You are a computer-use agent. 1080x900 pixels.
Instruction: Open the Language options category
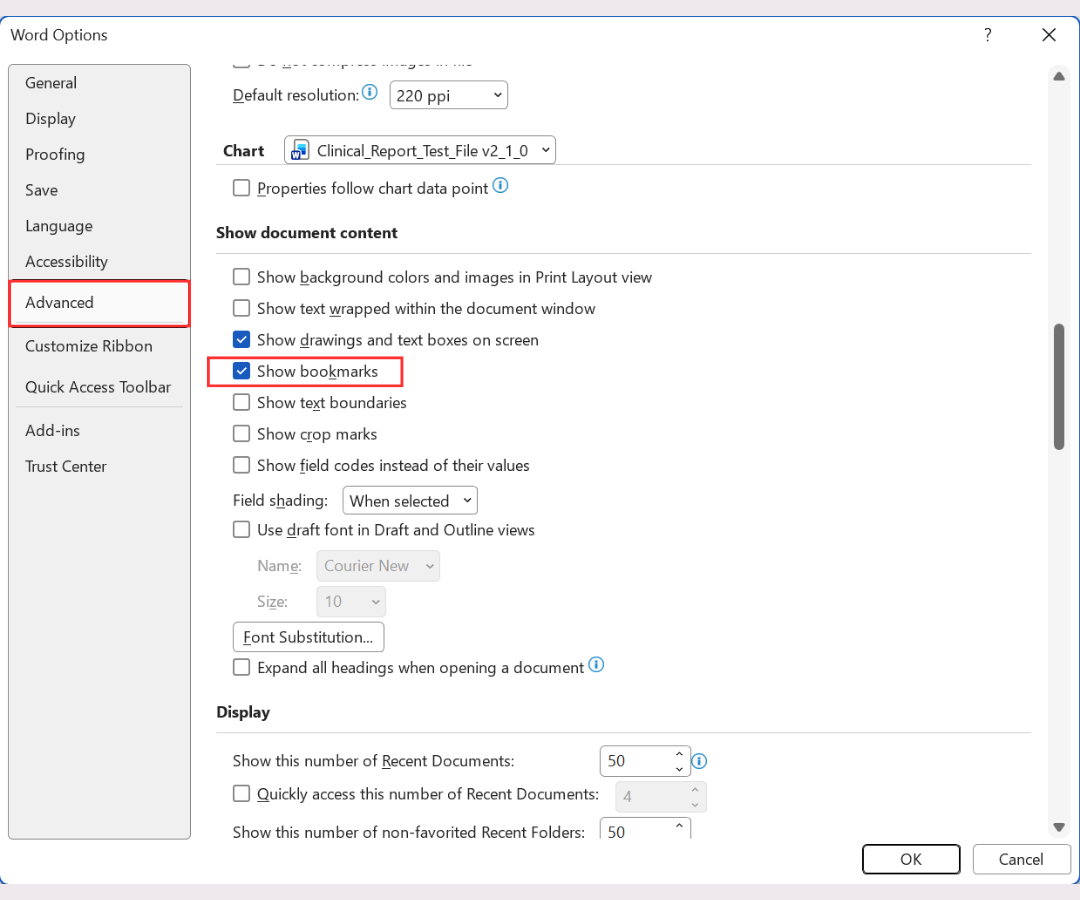pyautogui.click(x=99, y=226)
